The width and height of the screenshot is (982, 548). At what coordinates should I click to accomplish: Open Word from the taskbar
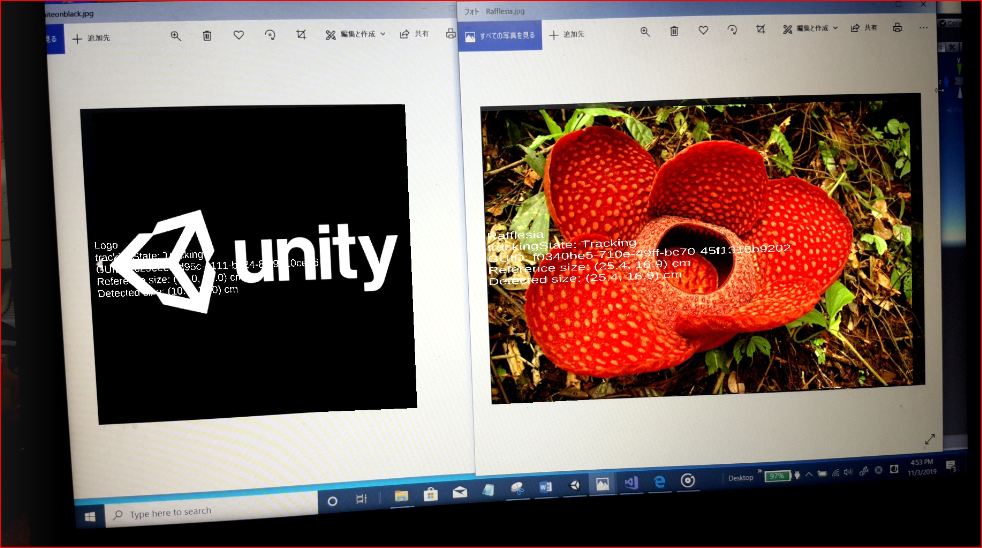pyautogui.click(x=545, y=487)
